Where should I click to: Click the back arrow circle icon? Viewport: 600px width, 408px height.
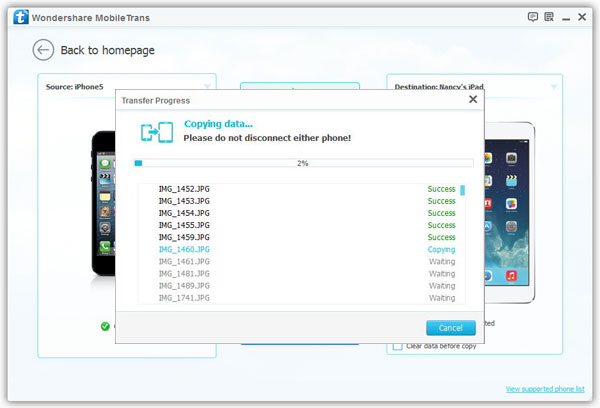coord(43,50)
